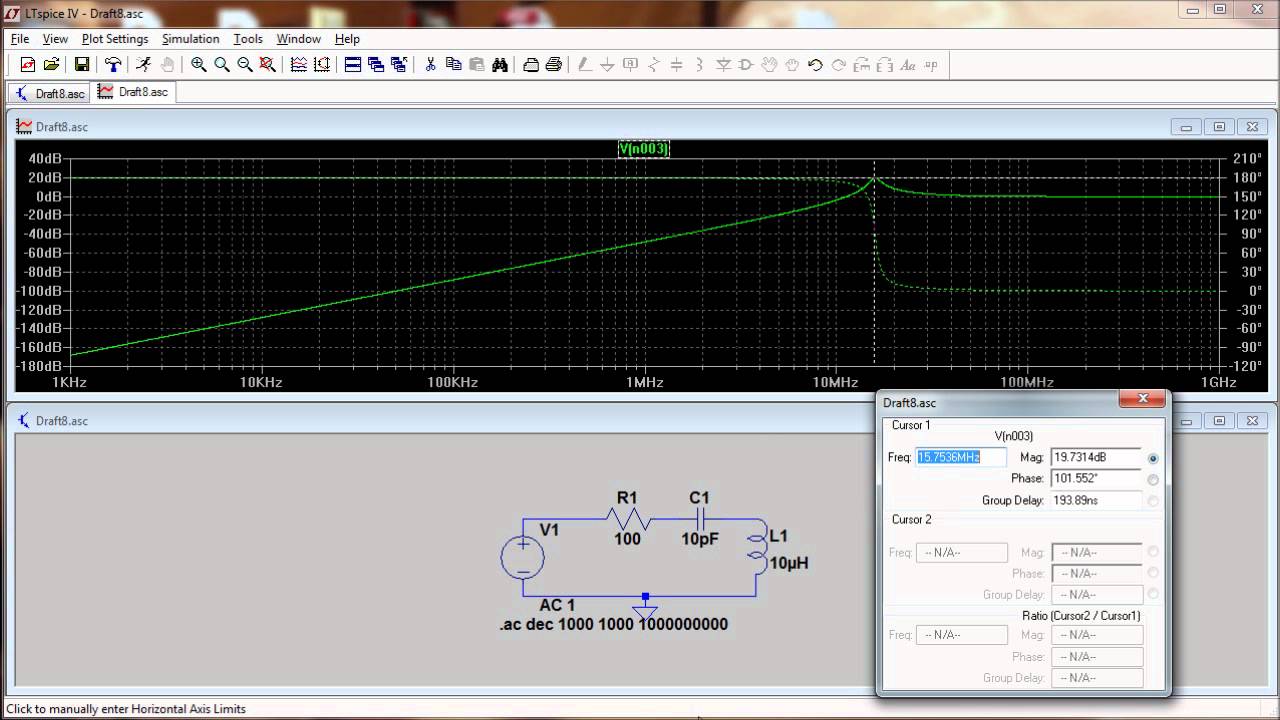Open the View menu

click(55, 39)
